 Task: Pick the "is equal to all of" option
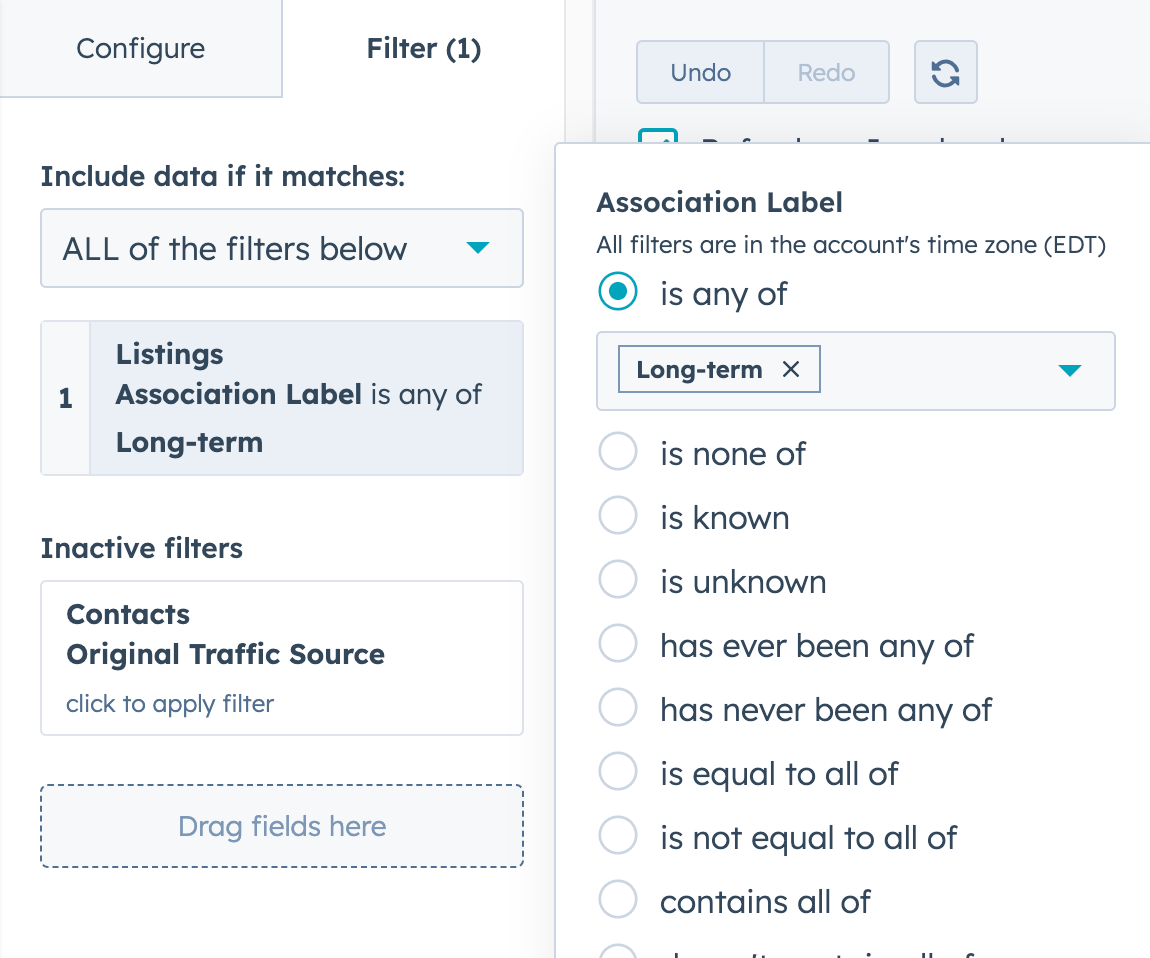tap(617, 771)
